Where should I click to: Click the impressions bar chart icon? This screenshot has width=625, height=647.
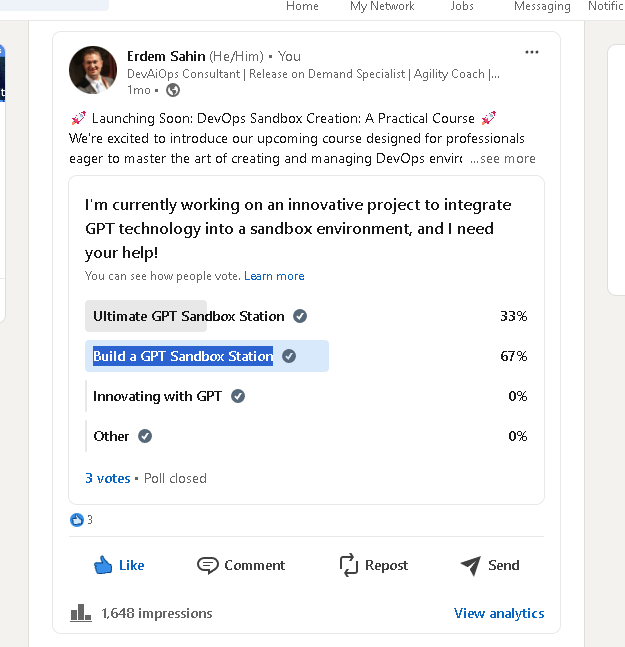[x=80, y=613]
